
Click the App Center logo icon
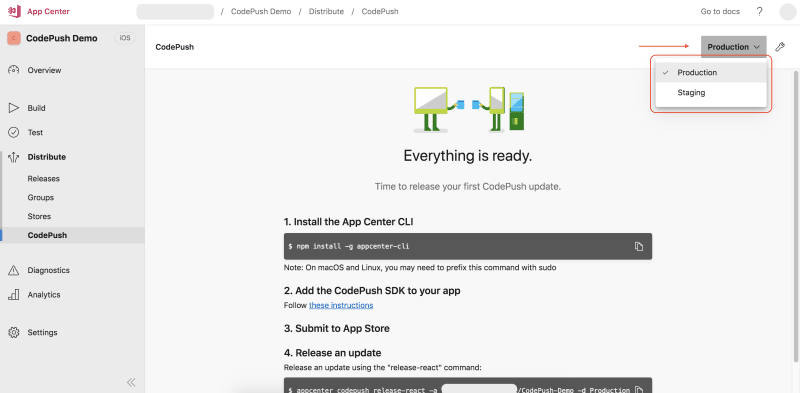[x=14, y=11]
